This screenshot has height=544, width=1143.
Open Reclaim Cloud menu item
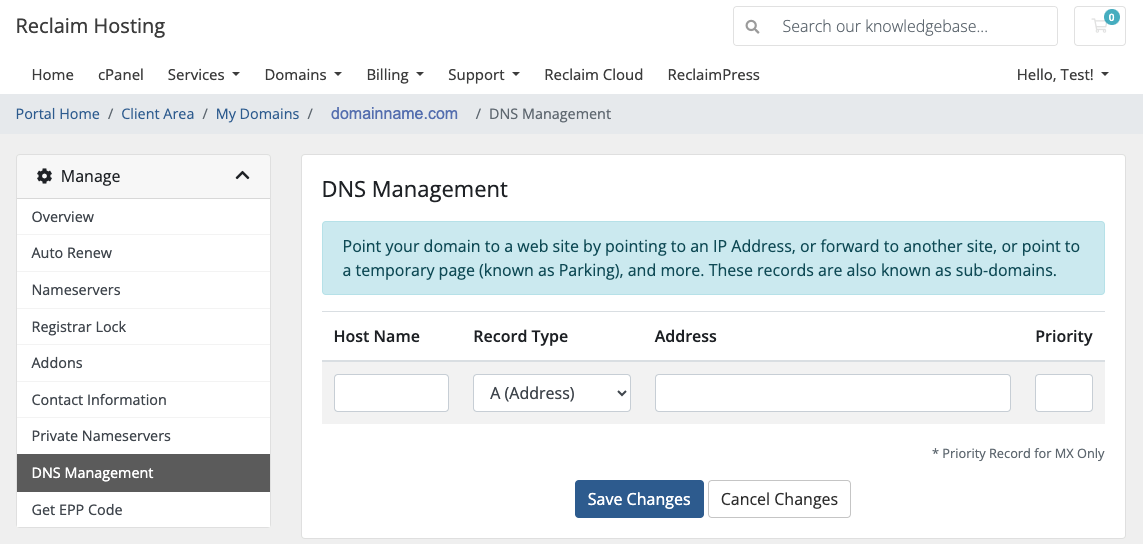pos(593,74)
